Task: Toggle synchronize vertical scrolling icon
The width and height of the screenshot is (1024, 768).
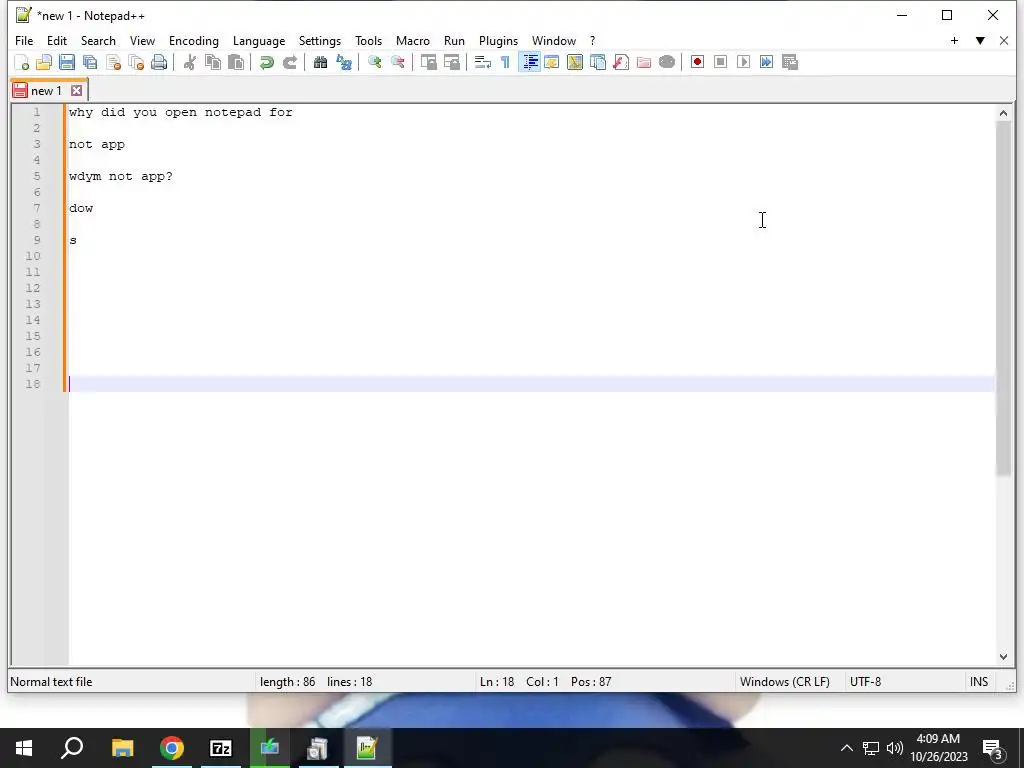Action: click(428, 62)
